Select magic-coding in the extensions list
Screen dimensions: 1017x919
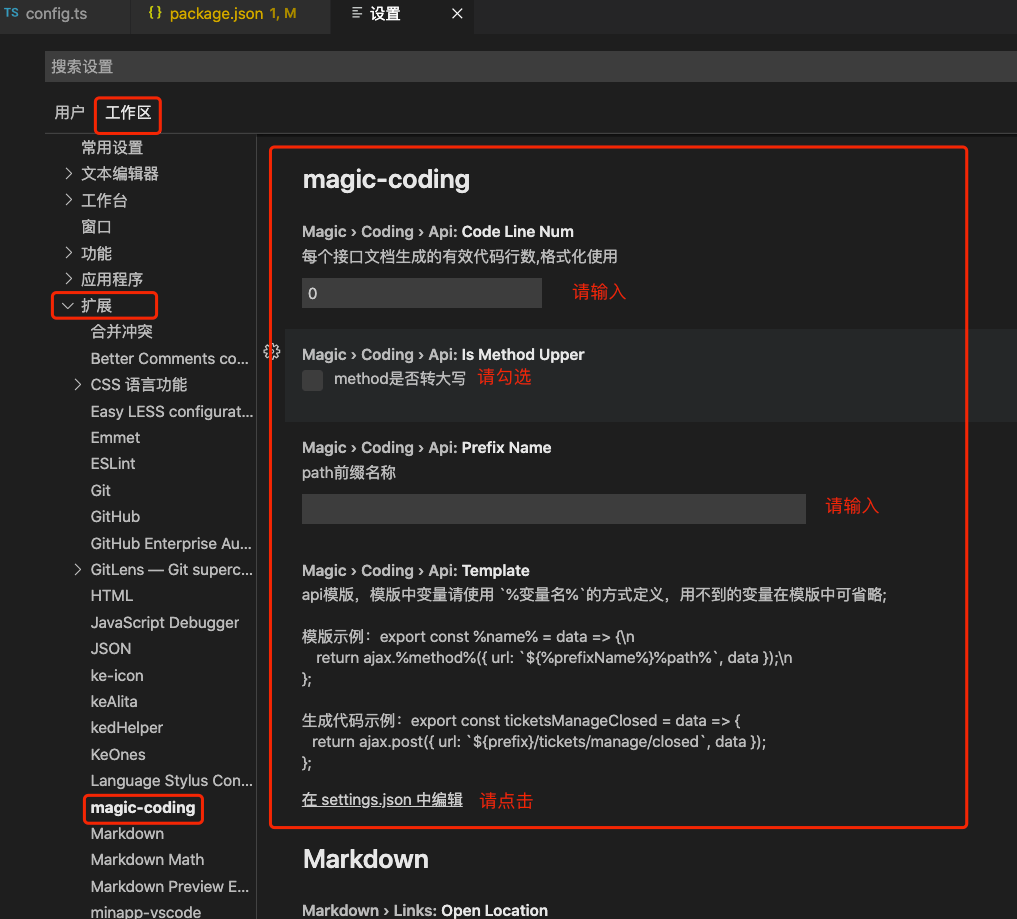coord(143,807)
